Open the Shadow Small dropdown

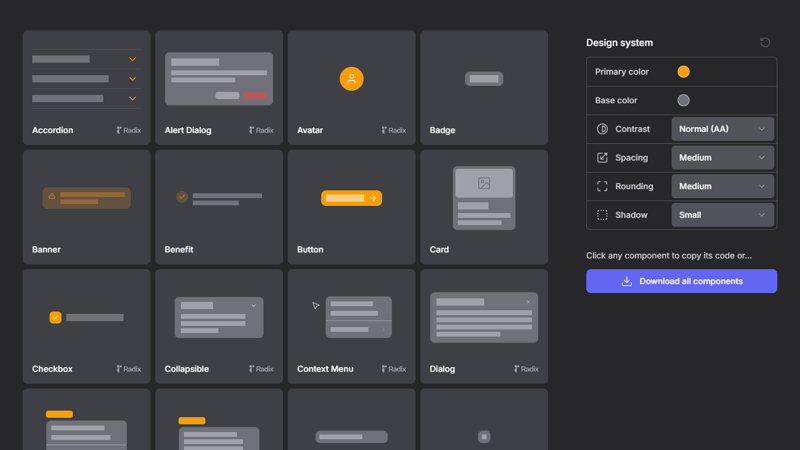[x=723, y=215]
